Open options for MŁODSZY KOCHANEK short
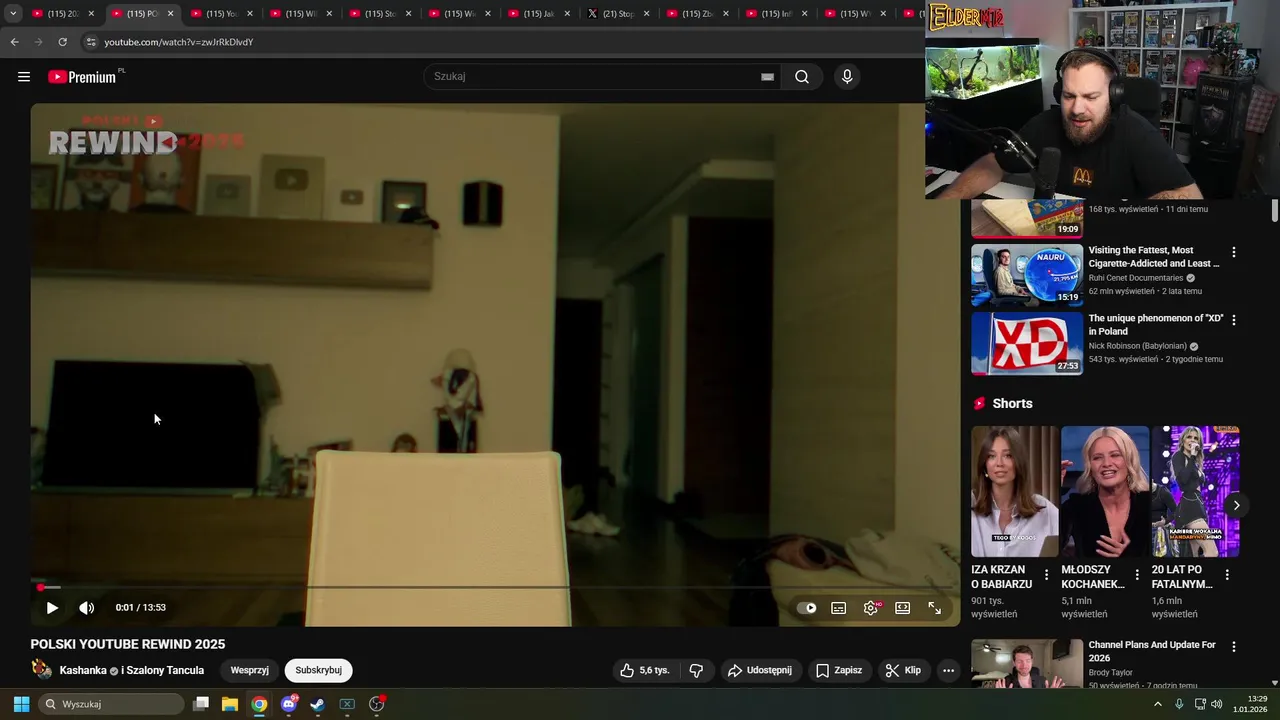Image resolution: width=1280 pixels, height=720 pixels. [1136, 575]
